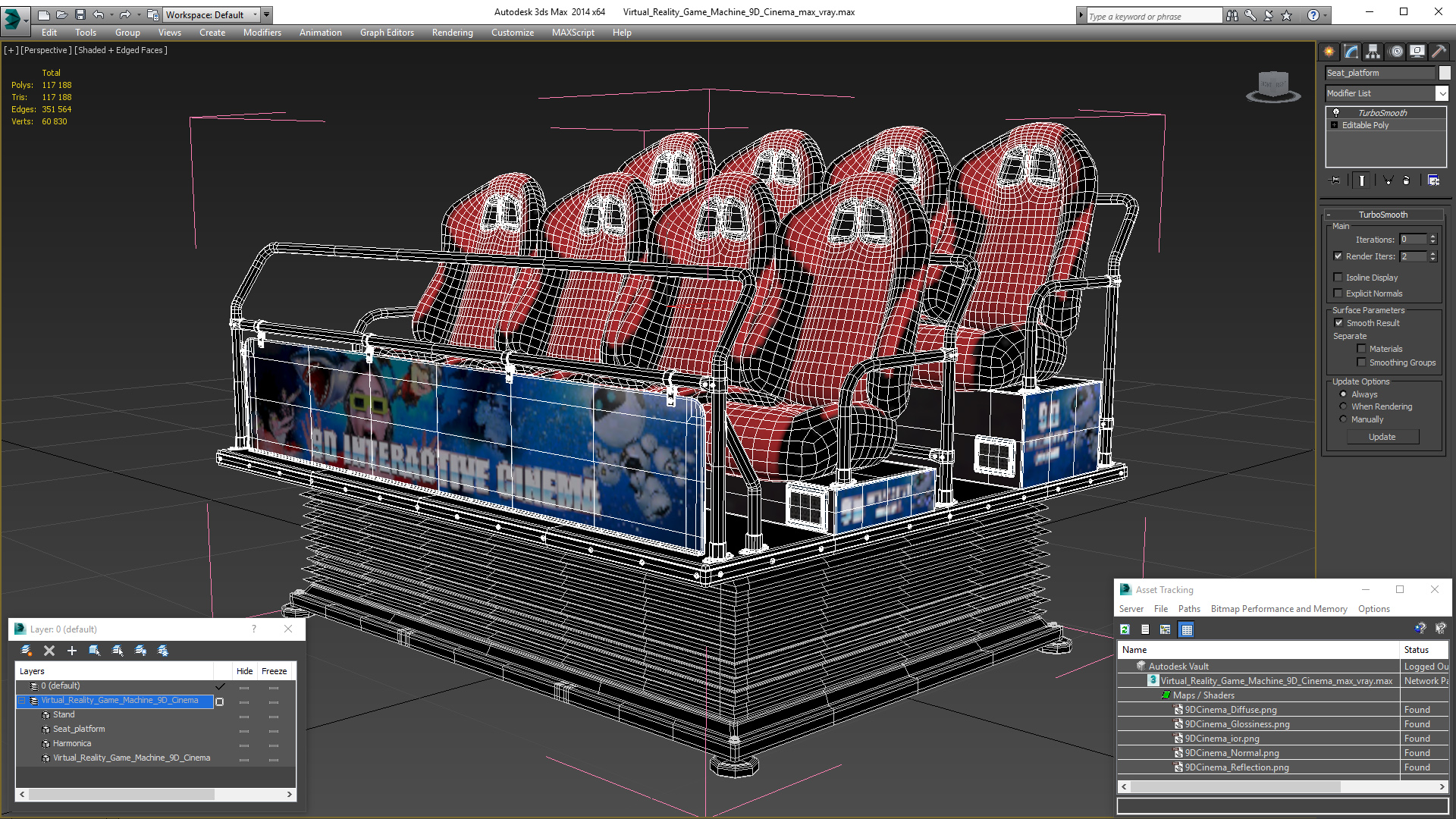
Task: Click the New Scene icon
Action: coord(43,14)
